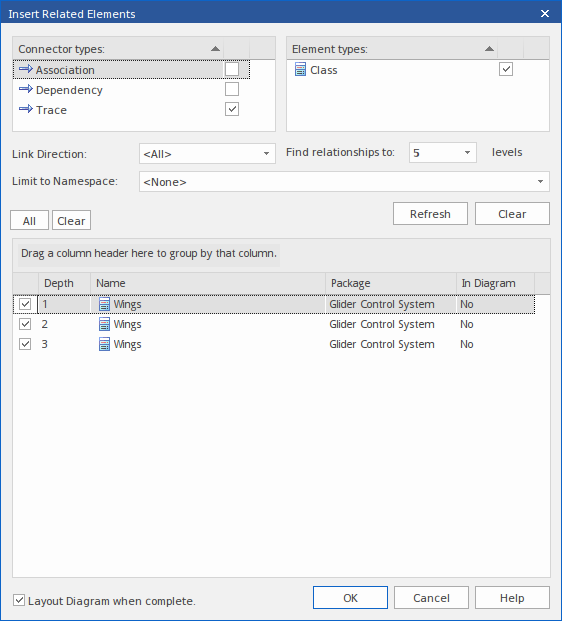Select Wings name in depth 2 row
562x621 pixels.
tap(127, 324)
